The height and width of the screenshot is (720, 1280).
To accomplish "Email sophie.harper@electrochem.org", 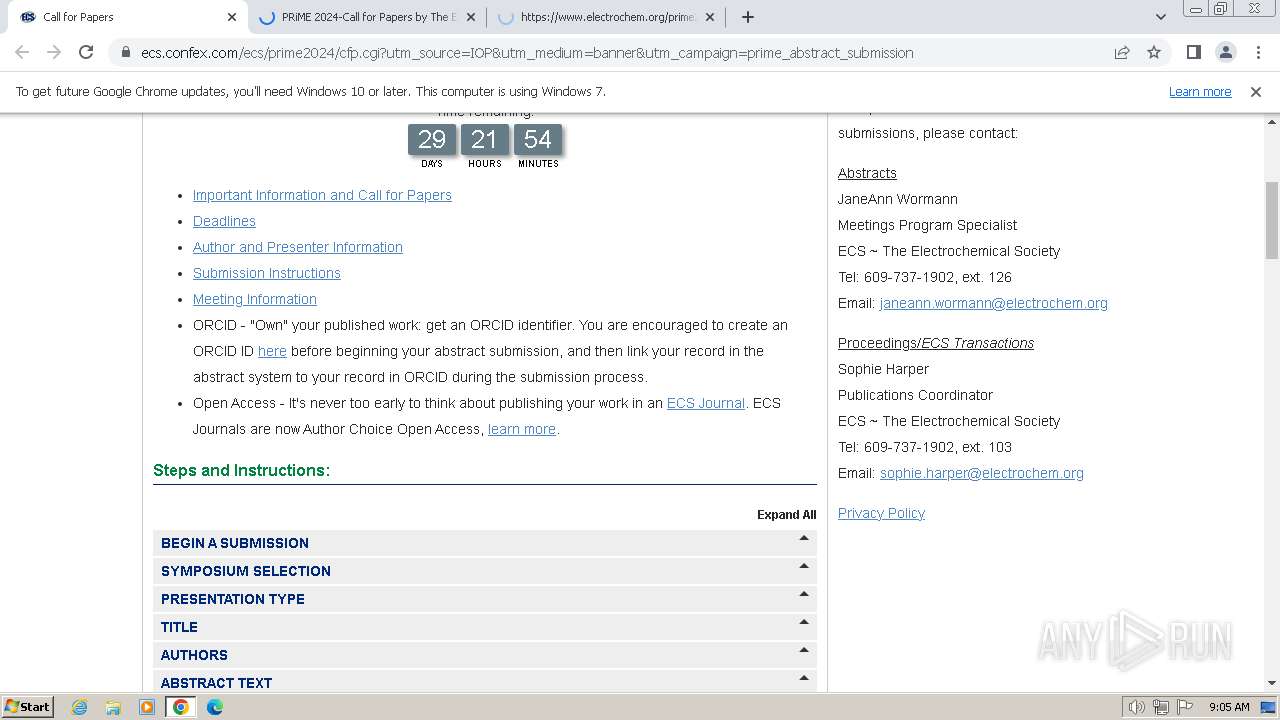I will click(x=982, y=473).
